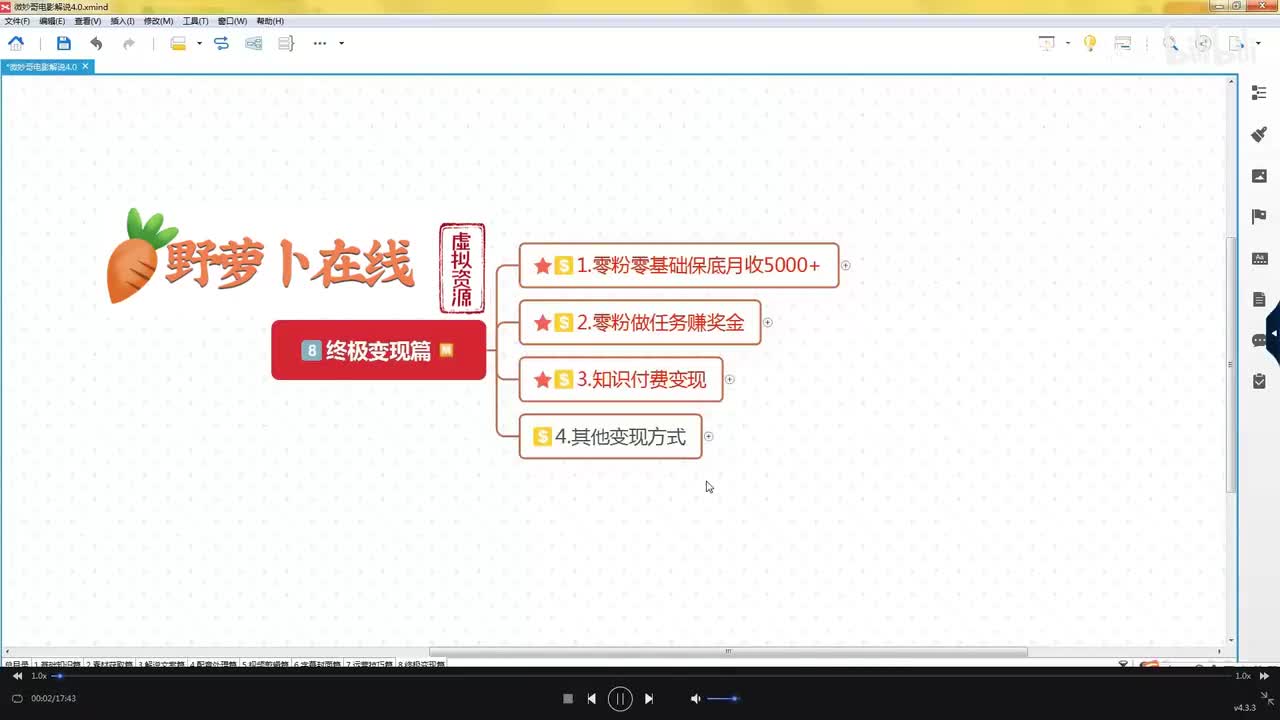Start presentation mode from the toolbar
Viewport: 1280px width, 720px height.
pos(1047,43)
